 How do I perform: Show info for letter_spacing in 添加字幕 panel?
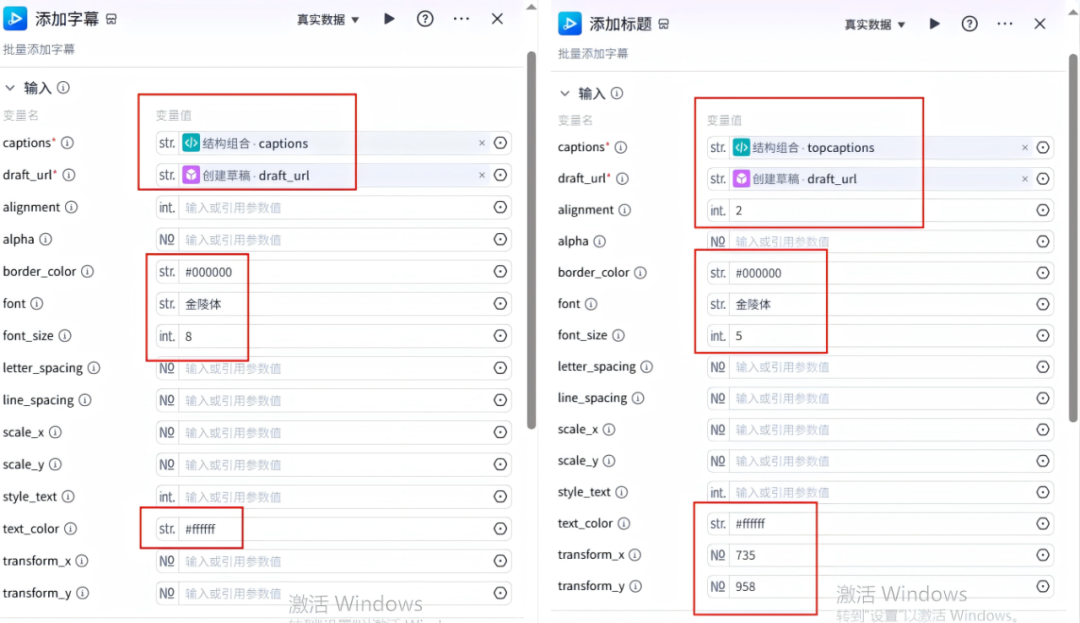[94, 368]
